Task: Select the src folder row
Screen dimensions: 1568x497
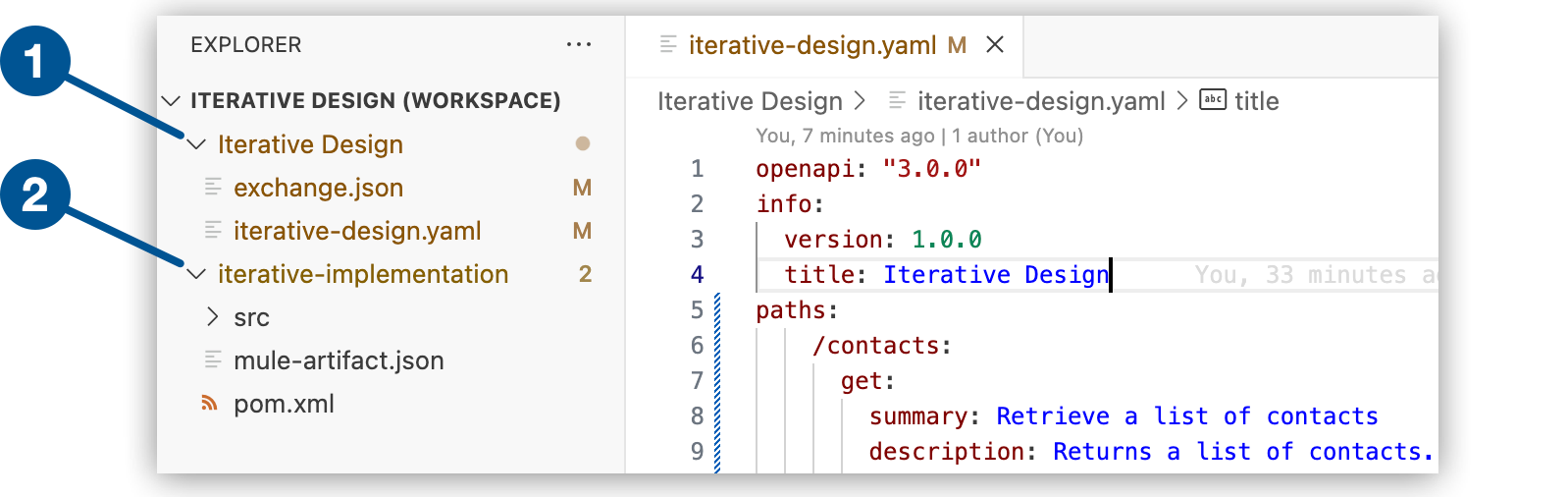Action: 391,317
